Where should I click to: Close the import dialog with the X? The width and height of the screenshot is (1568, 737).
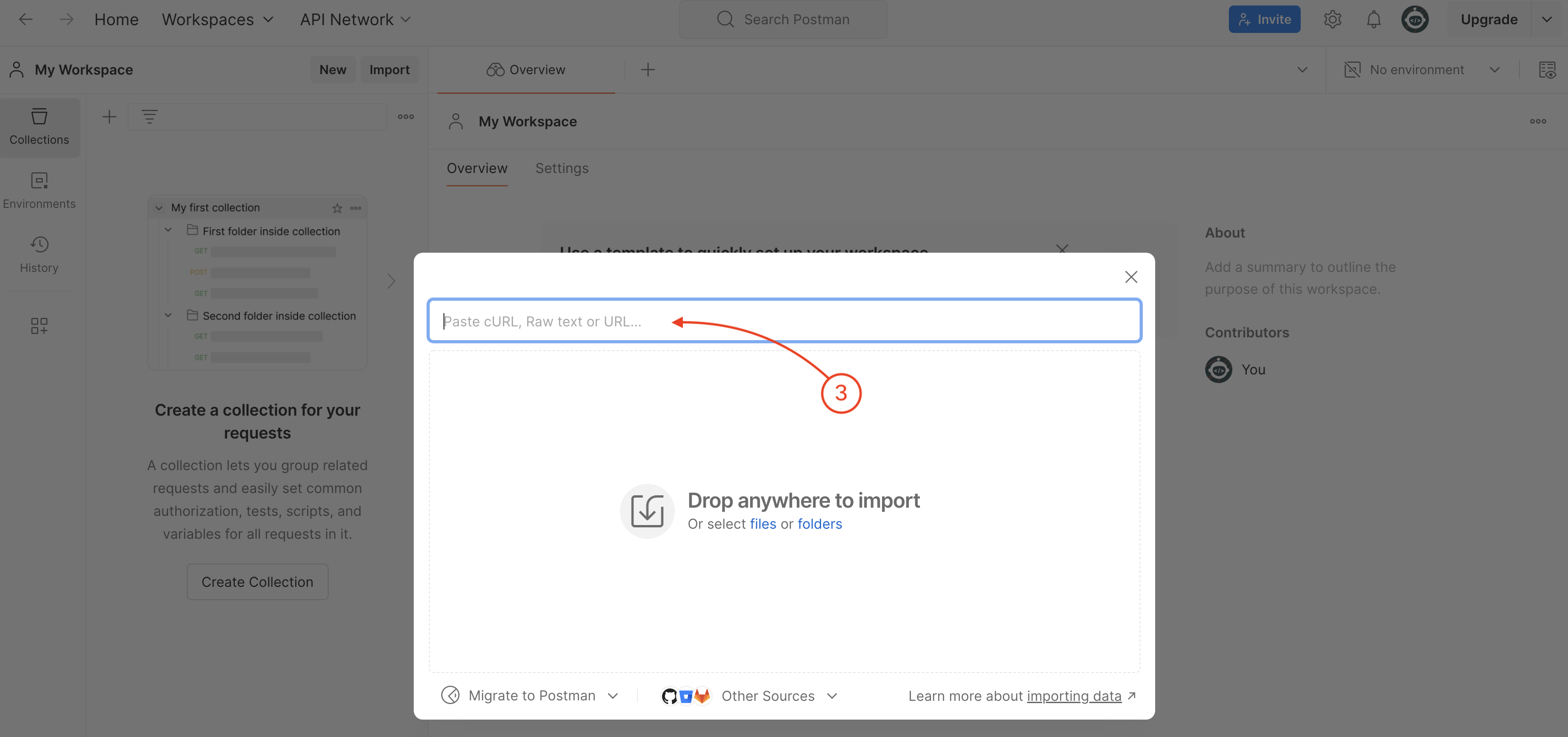pyautogui.click(x=1130, y=277)
